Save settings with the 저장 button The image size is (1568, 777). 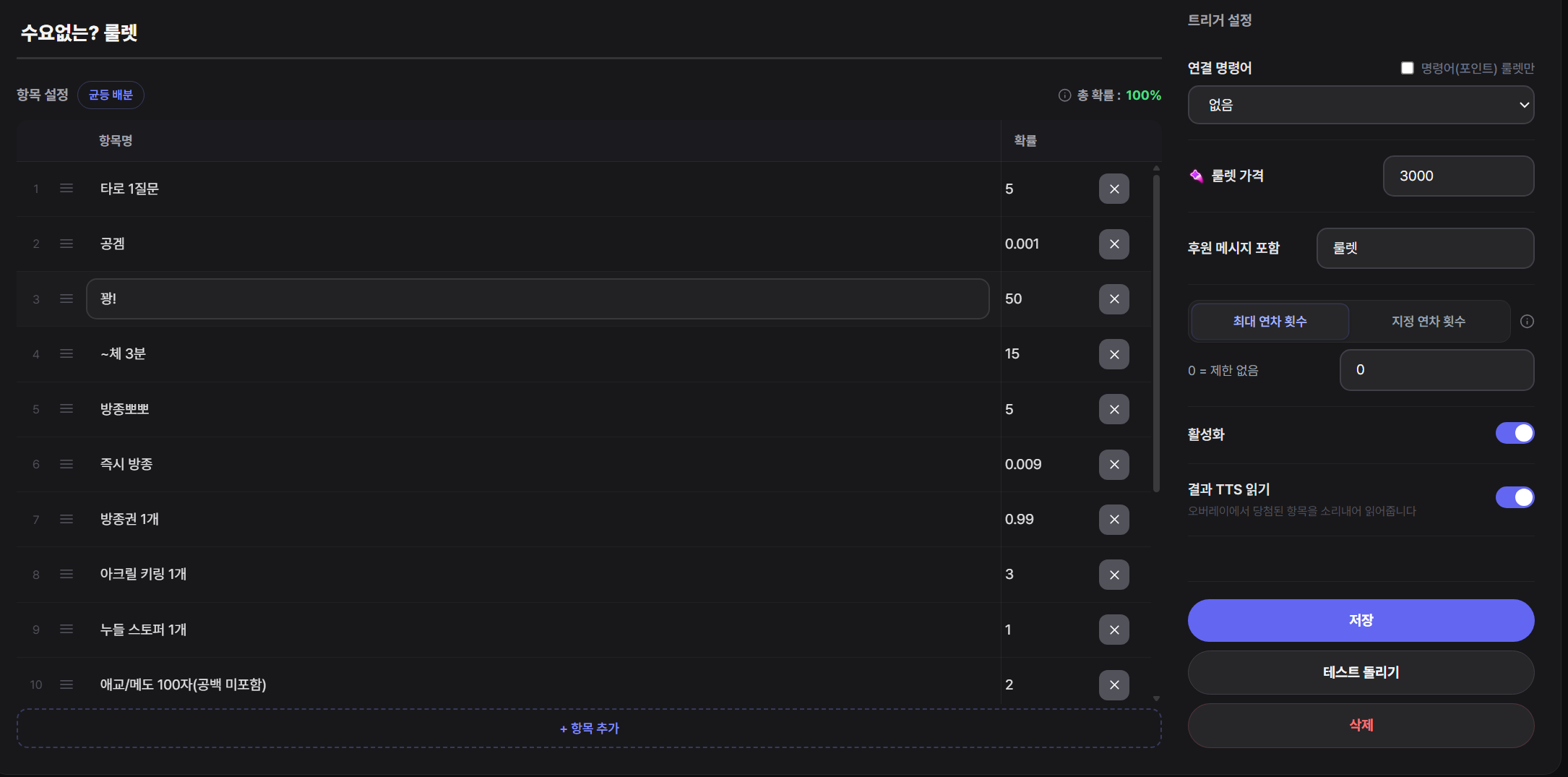click(1361, 620)
